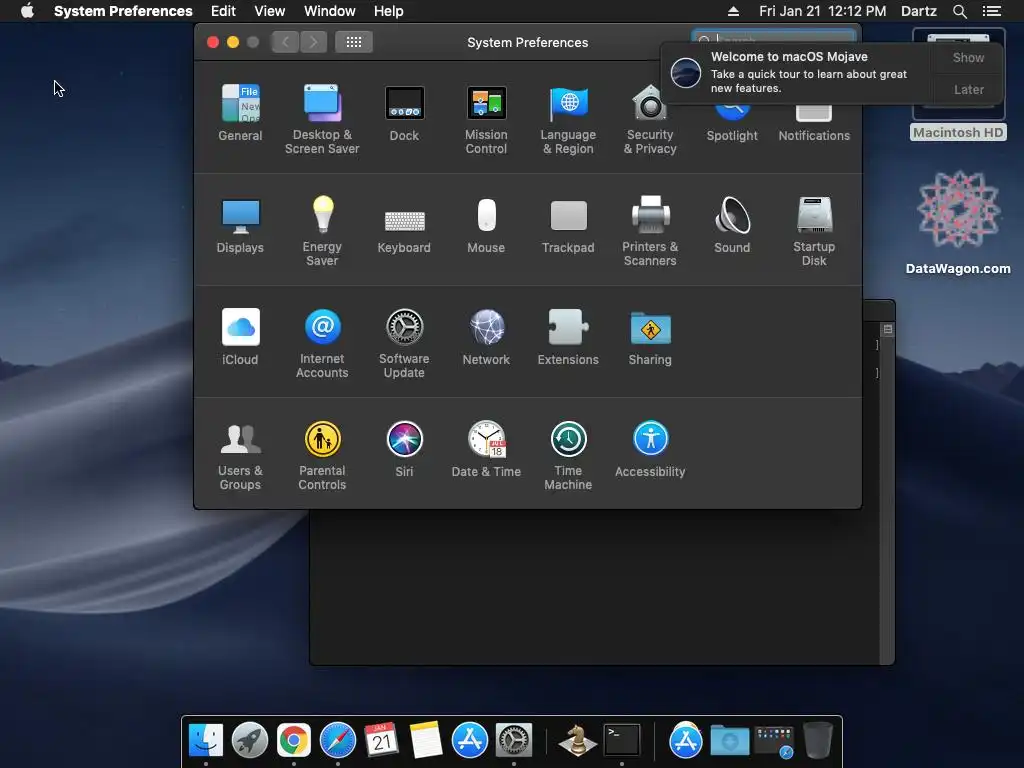
Task: Open the General preferences pane
Action: pyautogui.click(x=240, y=113)
